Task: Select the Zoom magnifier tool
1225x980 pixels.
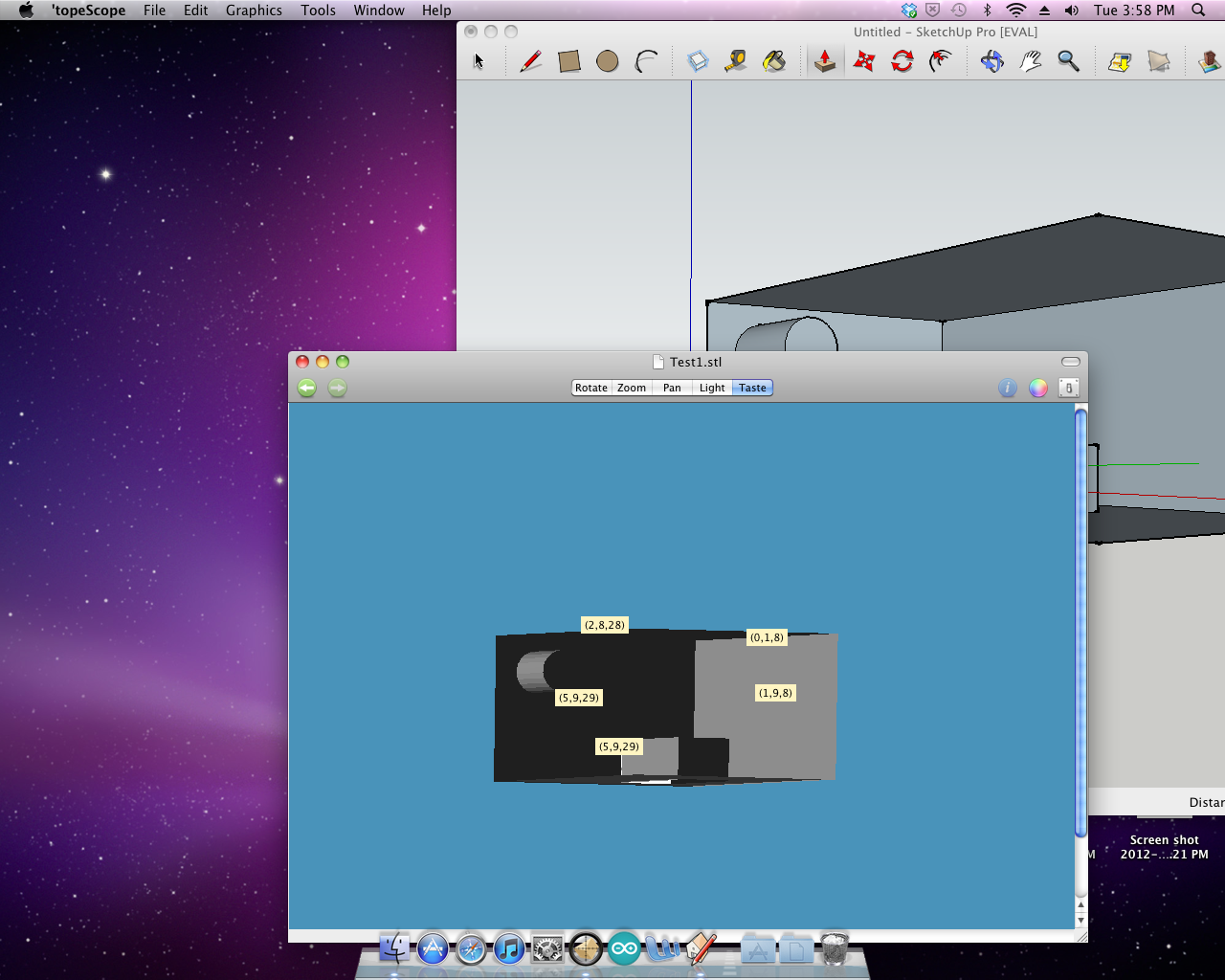Action: pos(1069,60)
